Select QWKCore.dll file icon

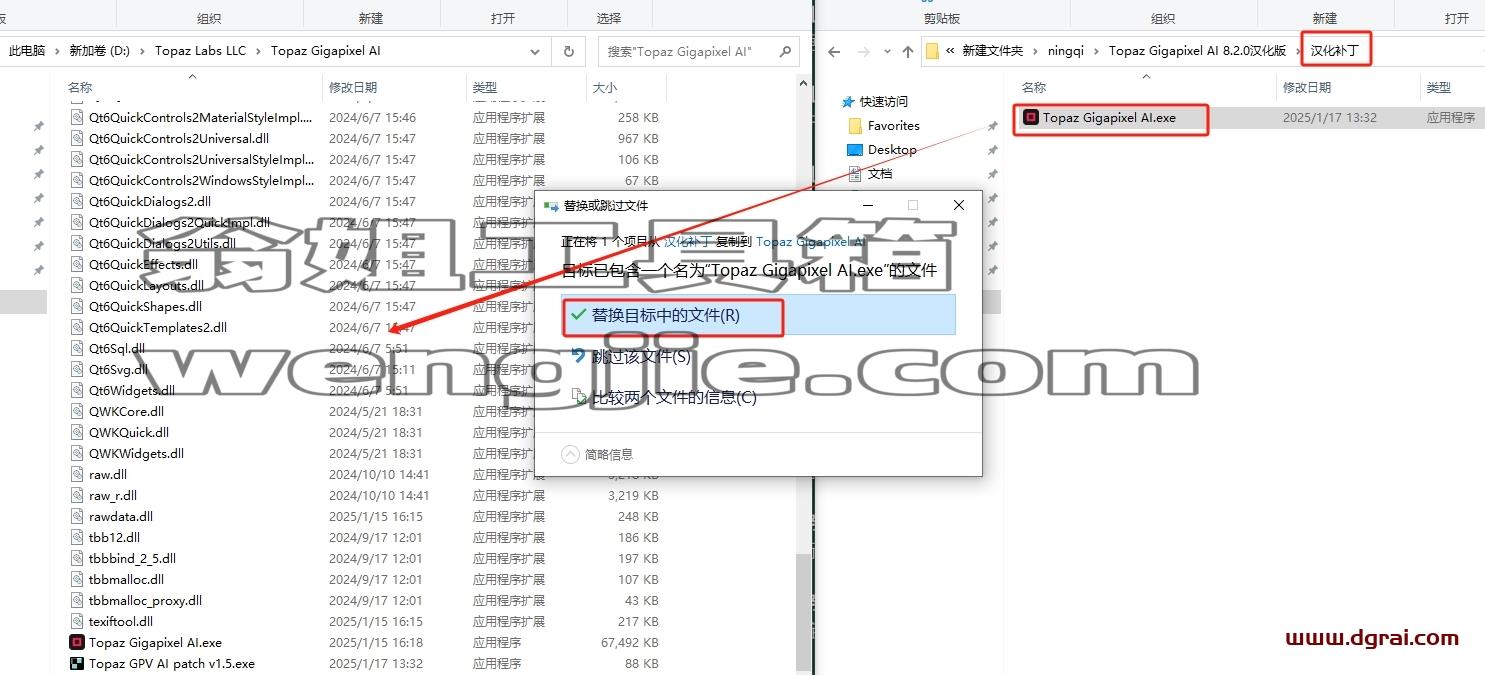(77, 411)
